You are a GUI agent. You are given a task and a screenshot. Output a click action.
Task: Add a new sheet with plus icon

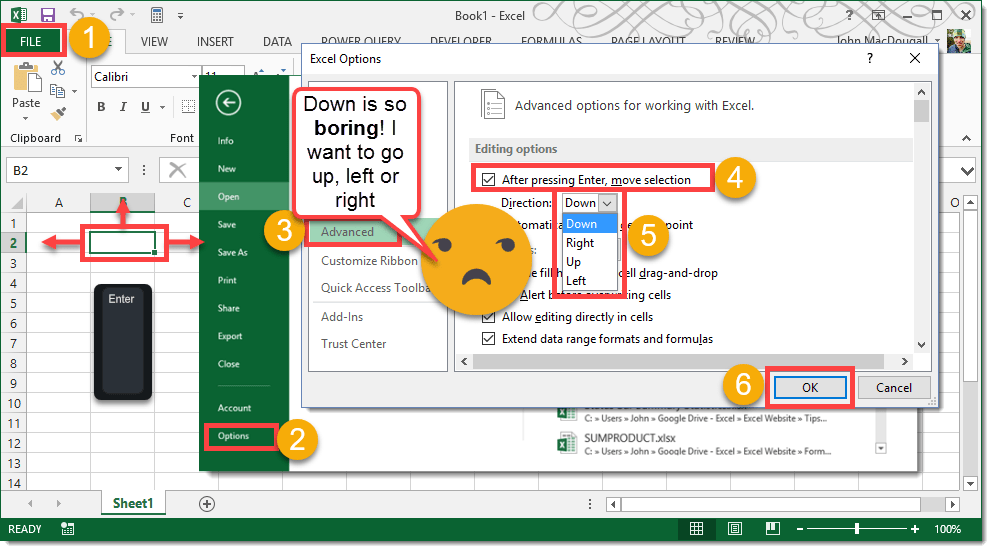pos(207,504)
